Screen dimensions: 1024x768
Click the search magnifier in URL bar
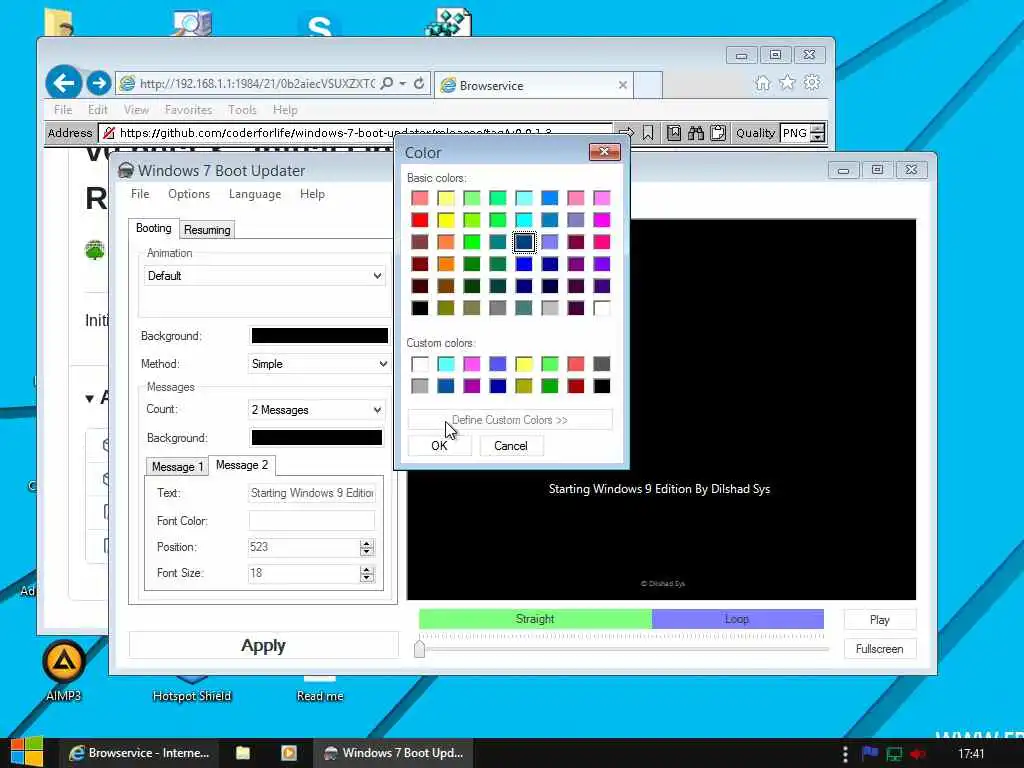tap(387, 84)
